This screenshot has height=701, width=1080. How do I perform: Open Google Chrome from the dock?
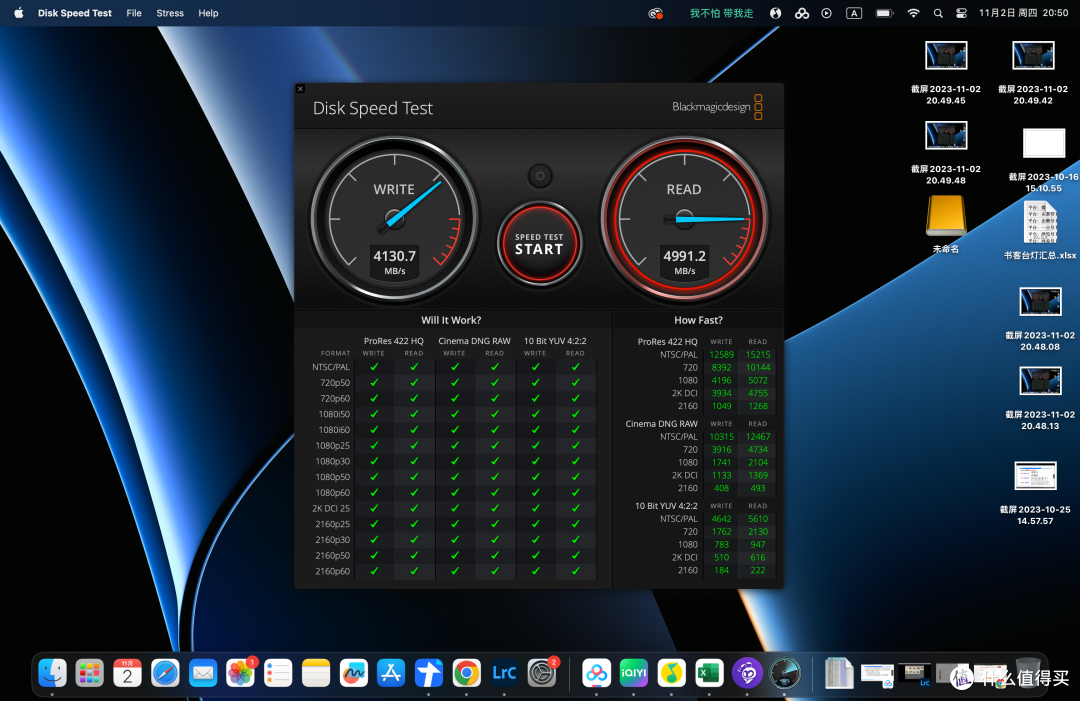pyautogui.click(x=466, y=673)
